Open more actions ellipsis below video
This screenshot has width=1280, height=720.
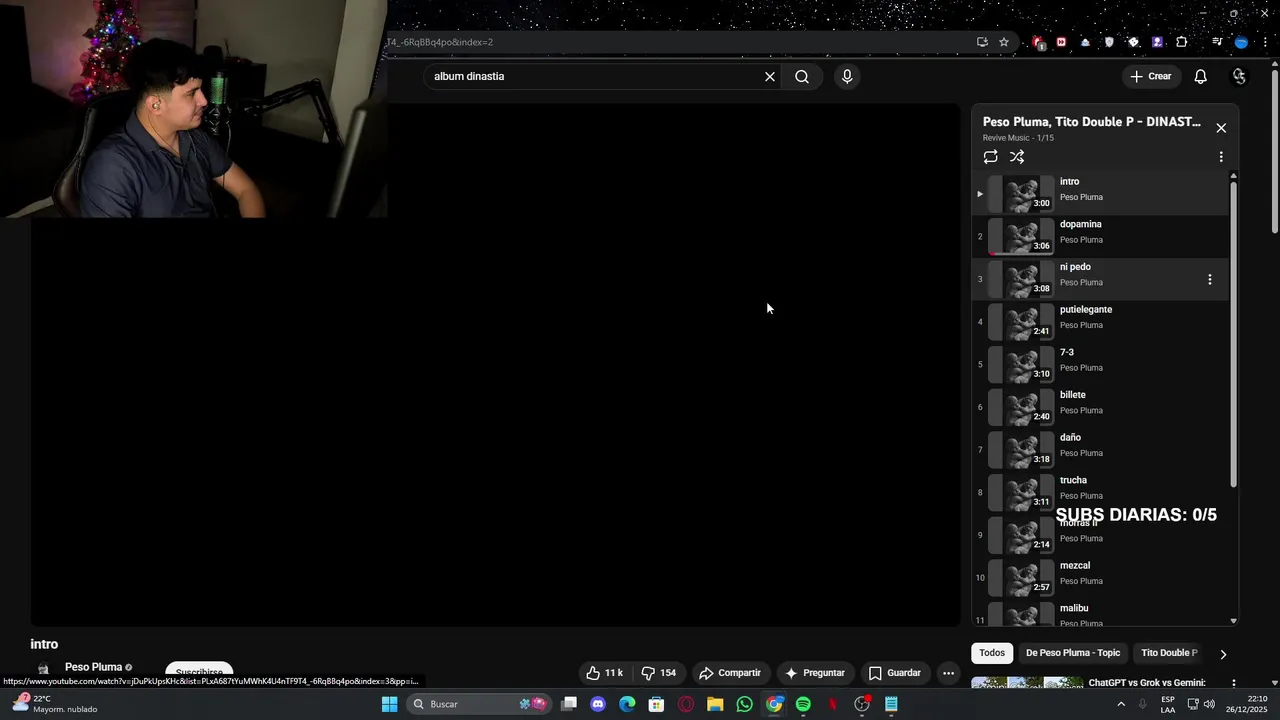pos(949,673)
